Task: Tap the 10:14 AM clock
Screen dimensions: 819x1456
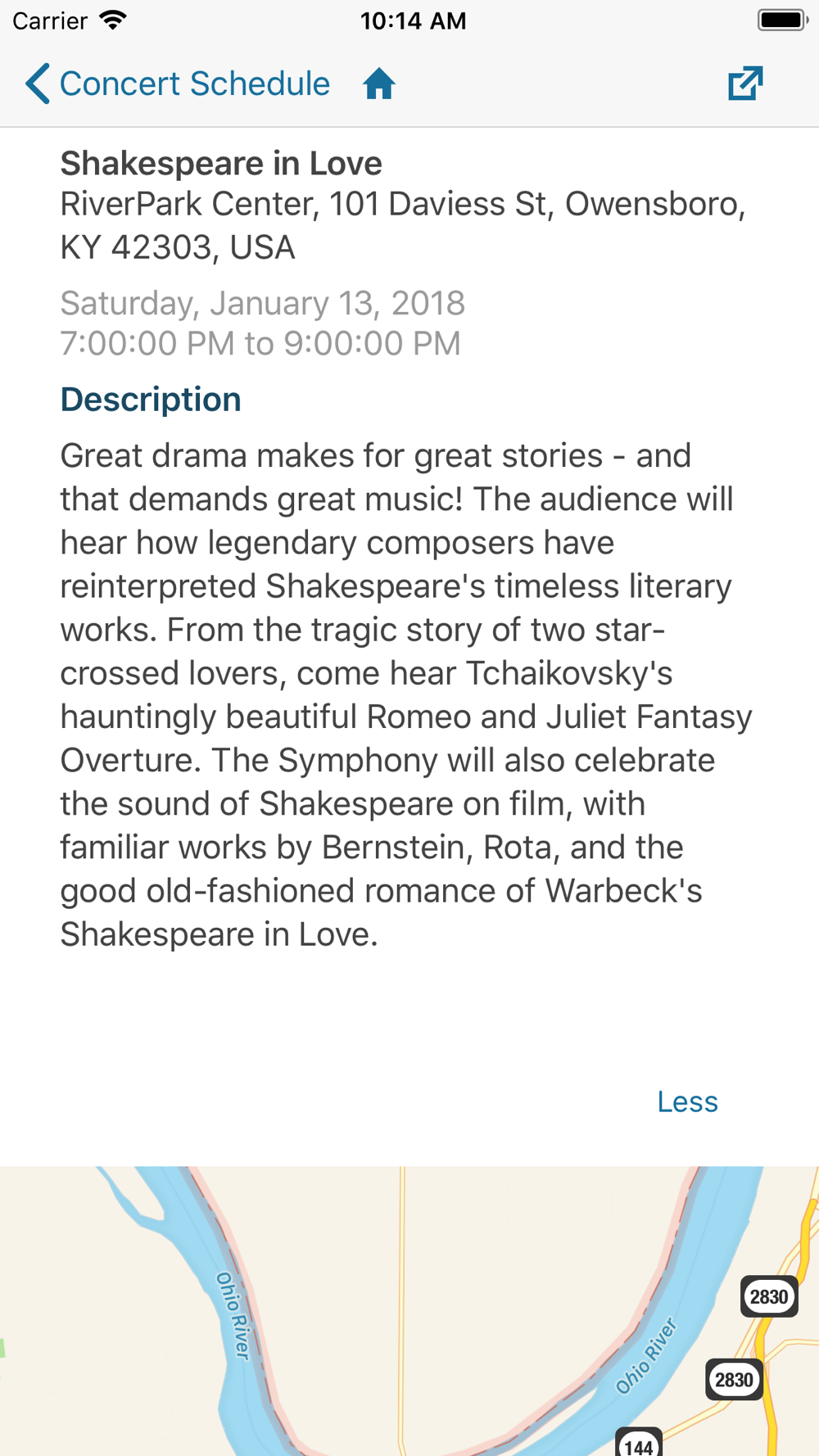Action: tap(413, 20)
